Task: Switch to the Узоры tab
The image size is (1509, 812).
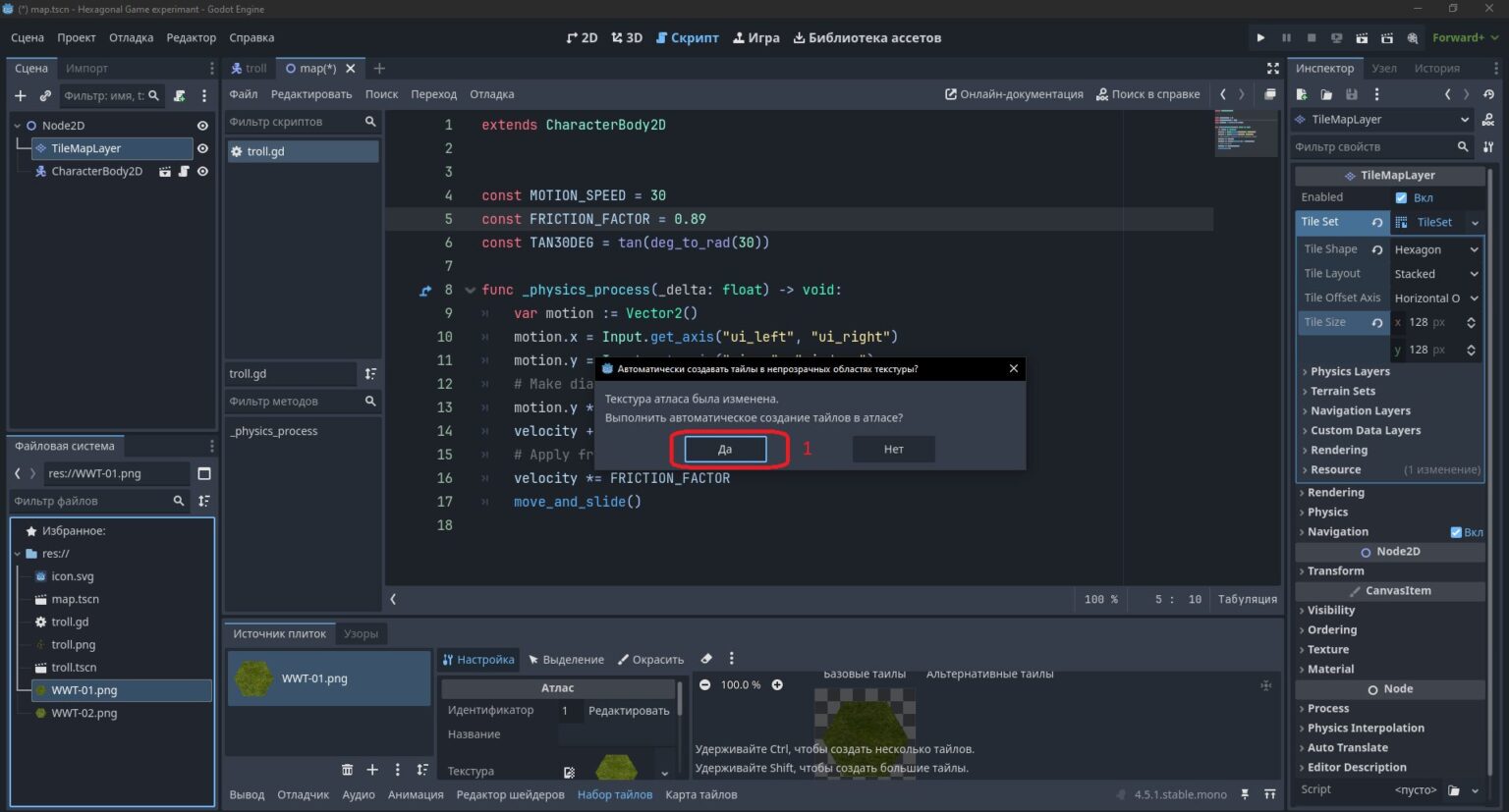Action: coord(361,633)
